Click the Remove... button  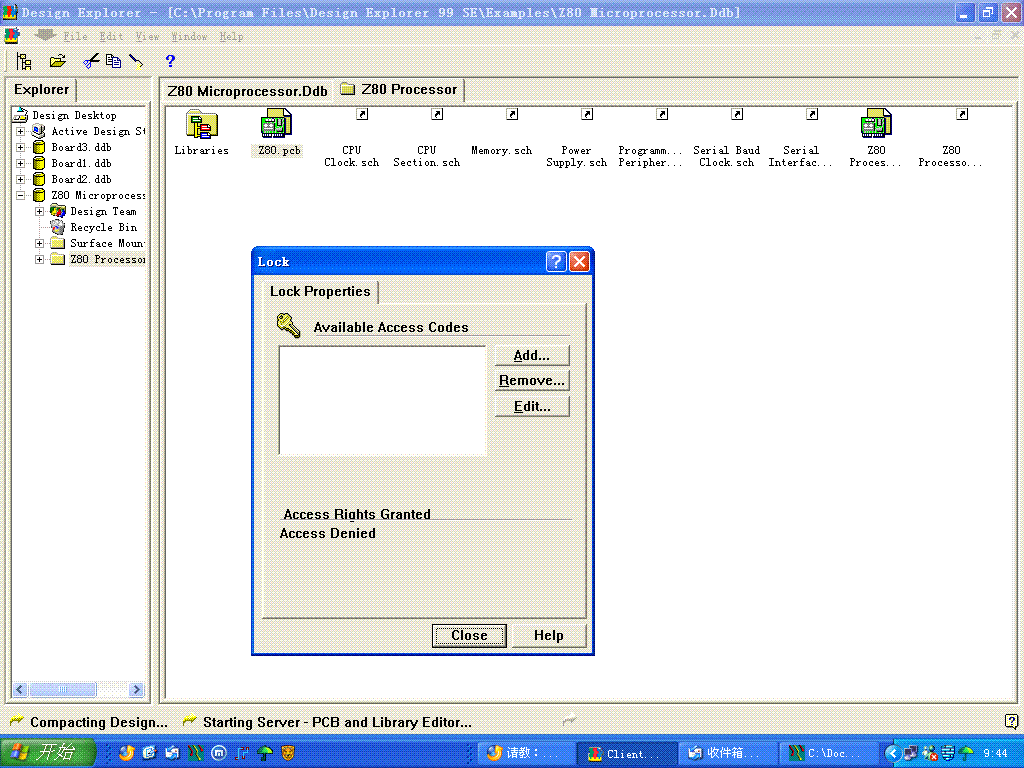coord(532,381)
